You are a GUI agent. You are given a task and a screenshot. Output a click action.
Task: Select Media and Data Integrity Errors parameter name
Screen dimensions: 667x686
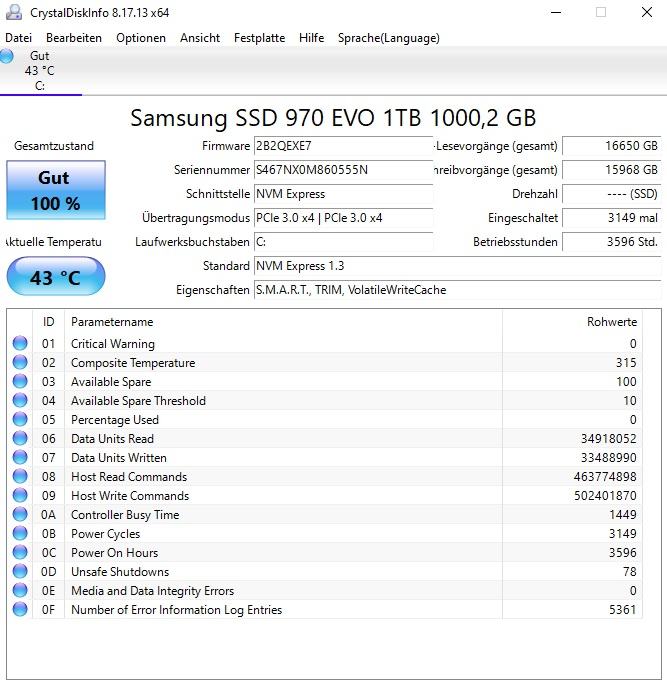(x=153, y=591)
